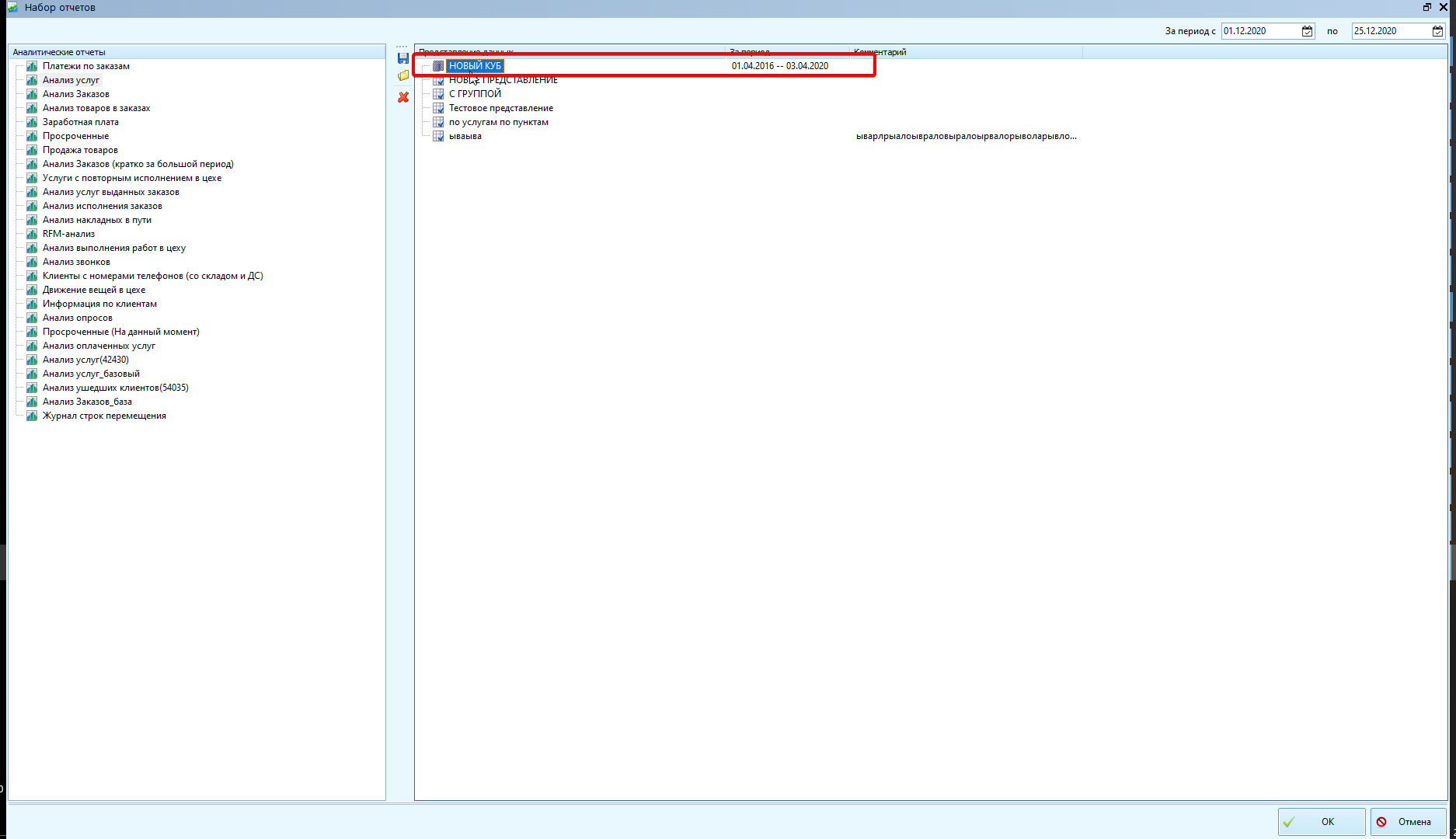Click the chart icon next to Анализ опросов
This screenshot has width=1456, height=839.
click(32, 318)
